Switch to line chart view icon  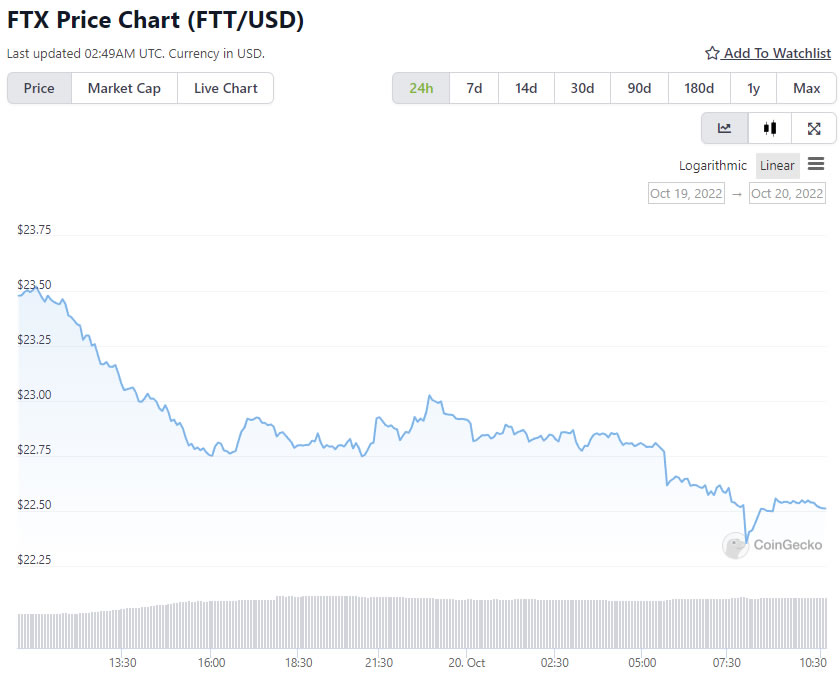(724, 128)
